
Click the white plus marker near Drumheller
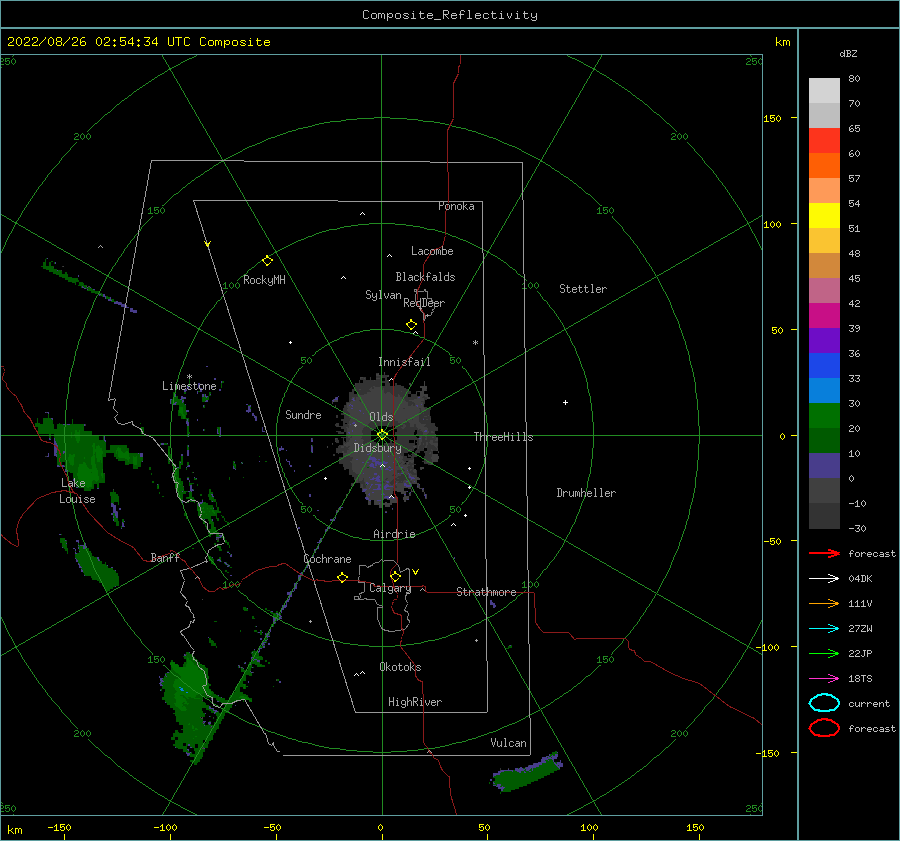tap(565, 402)
